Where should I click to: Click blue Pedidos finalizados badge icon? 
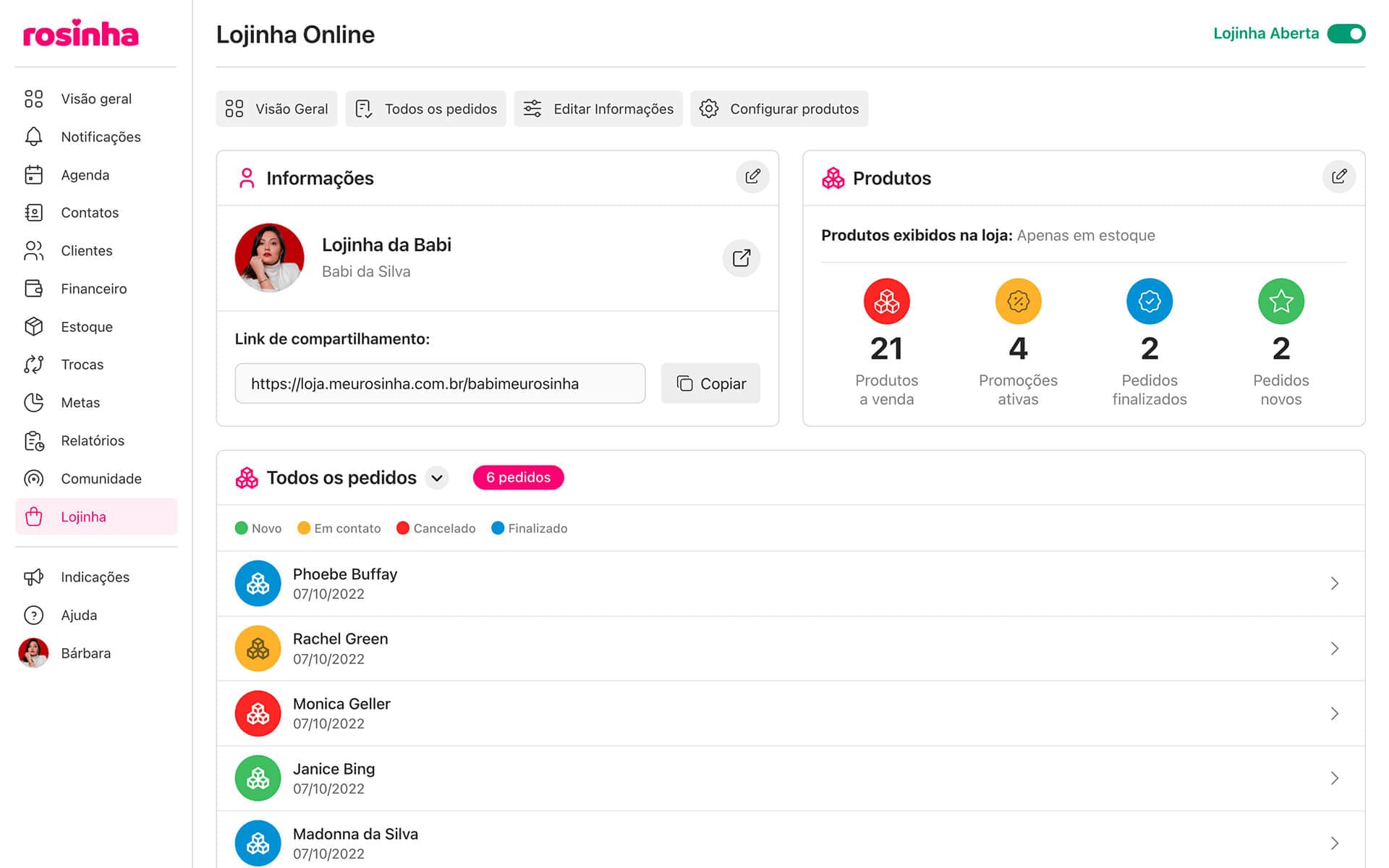[x=1149, y=301]
